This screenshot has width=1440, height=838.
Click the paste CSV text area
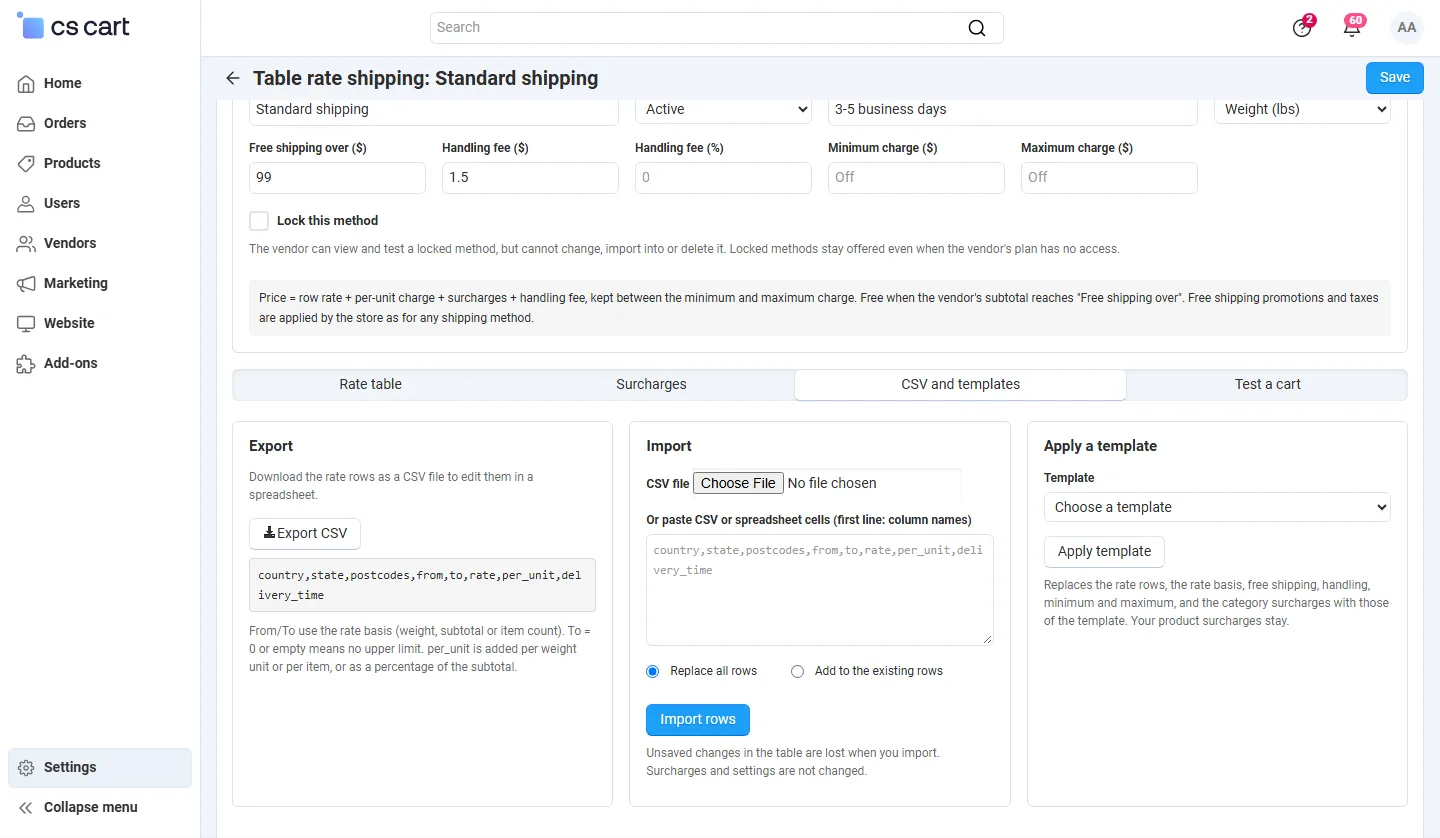pyautogui.click(x=820, y=590)
